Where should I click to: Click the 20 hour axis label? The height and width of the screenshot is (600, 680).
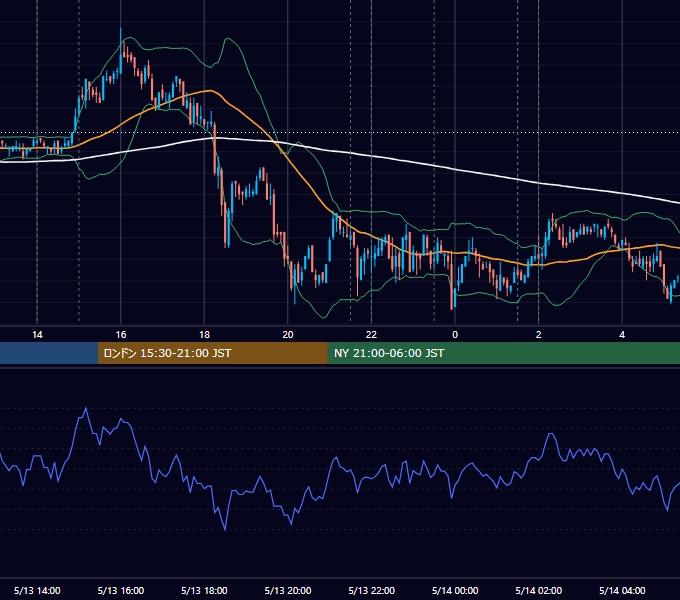288,335
